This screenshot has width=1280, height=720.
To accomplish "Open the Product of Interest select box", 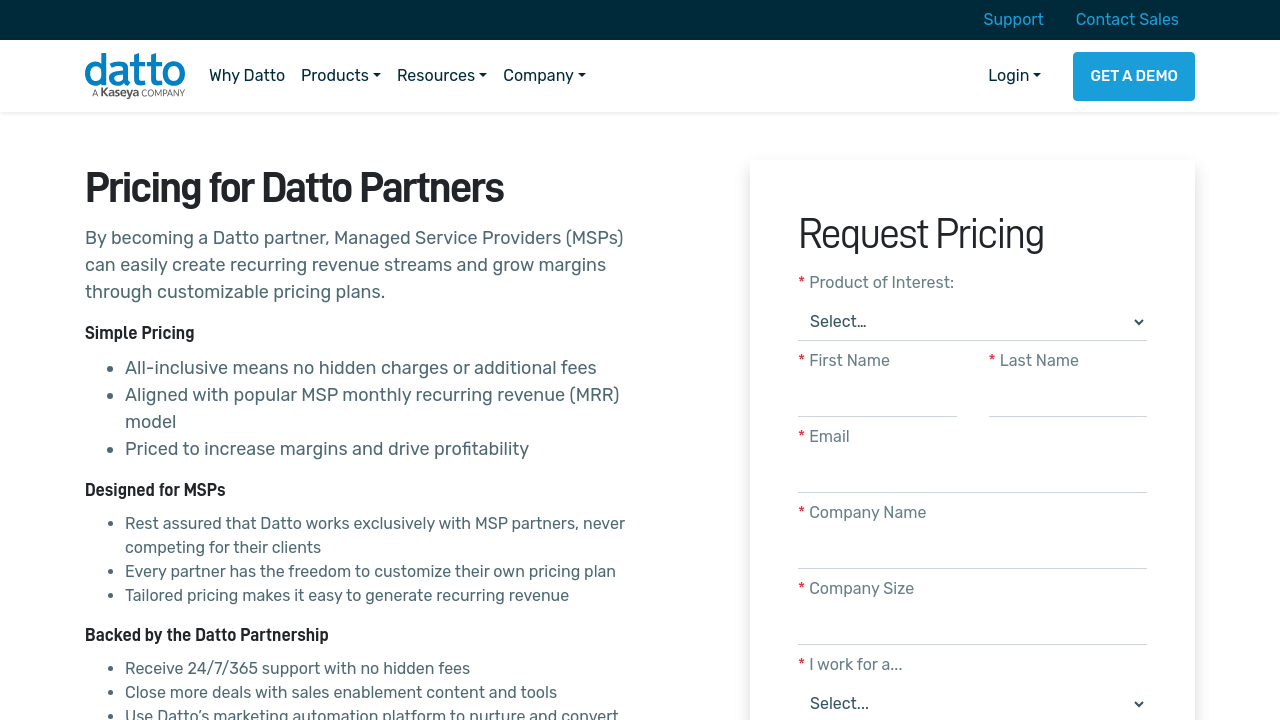I will click(972, 322).
